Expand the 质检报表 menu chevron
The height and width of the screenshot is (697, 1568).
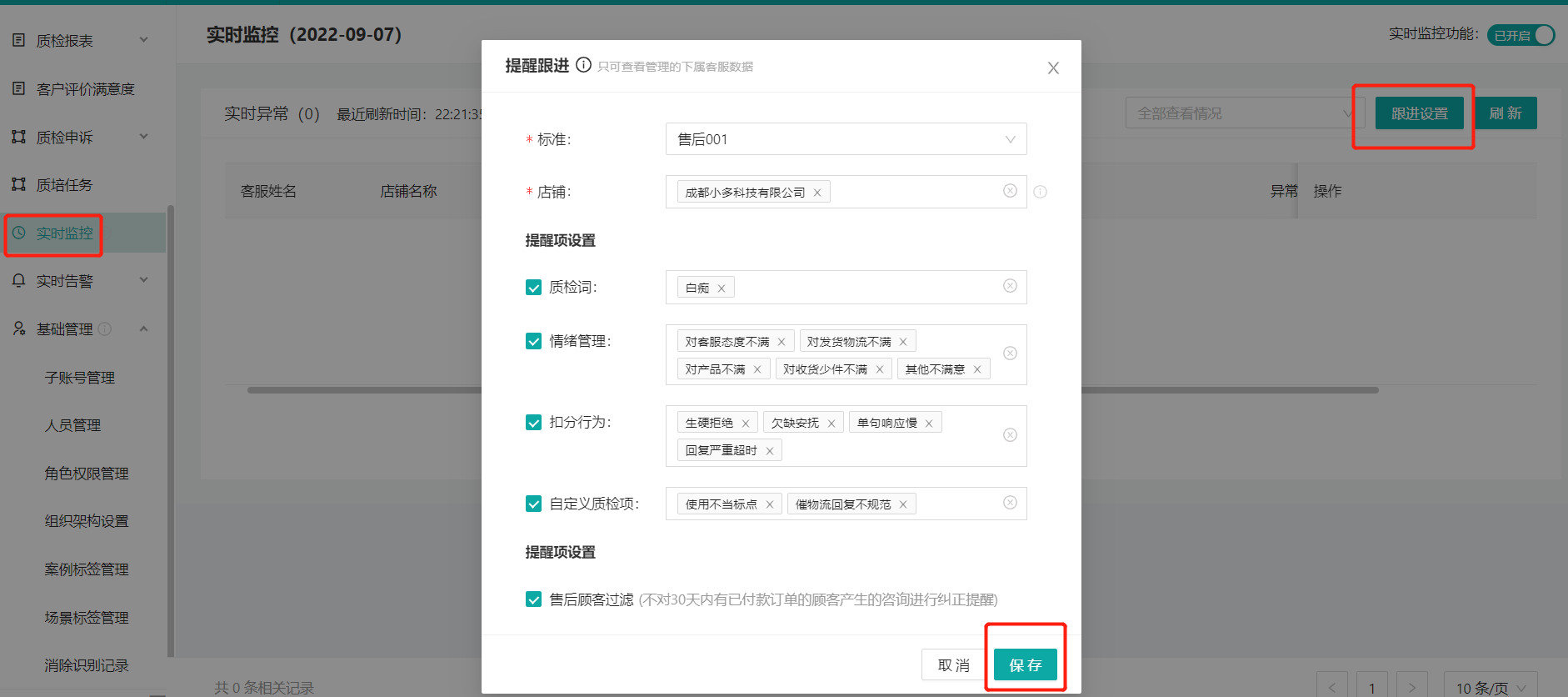[143, 39]
